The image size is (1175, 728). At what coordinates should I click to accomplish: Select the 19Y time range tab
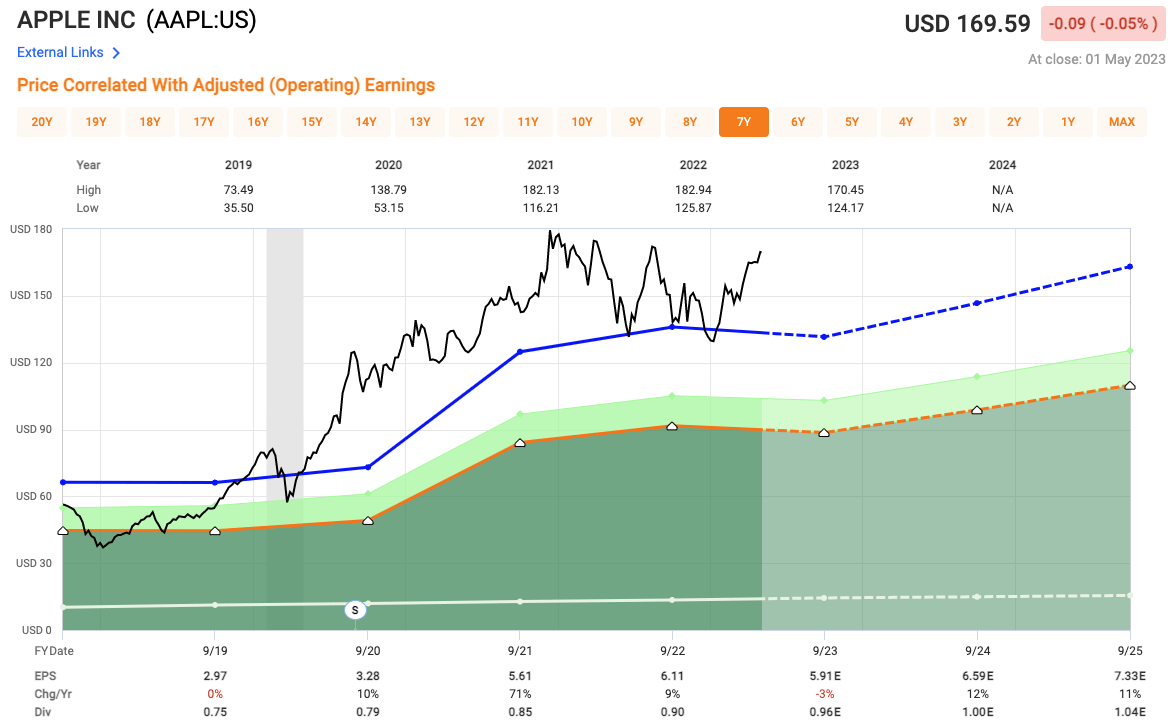tap(96, 121)
